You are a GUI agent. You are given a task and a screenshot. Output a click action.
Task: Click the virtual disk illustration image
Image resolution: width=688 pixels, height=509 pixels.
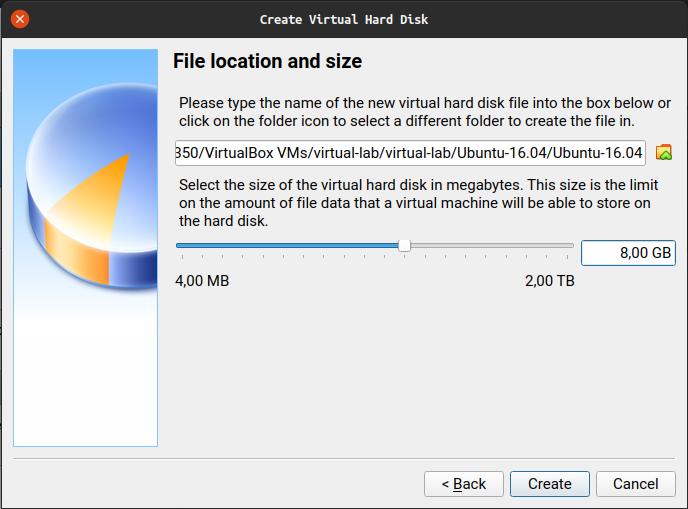tap(86, 248)
